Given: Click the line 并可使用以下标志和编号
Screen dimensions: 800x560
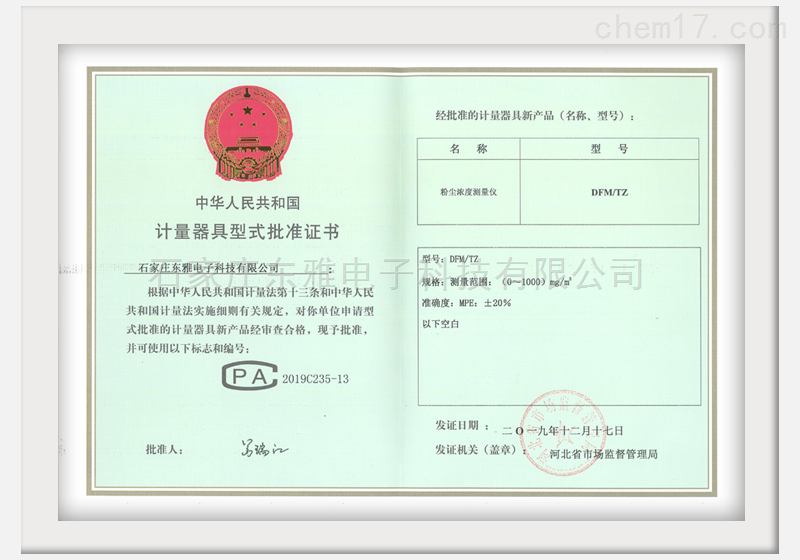Looking at the screenshot, I should (x=188, y=349).
